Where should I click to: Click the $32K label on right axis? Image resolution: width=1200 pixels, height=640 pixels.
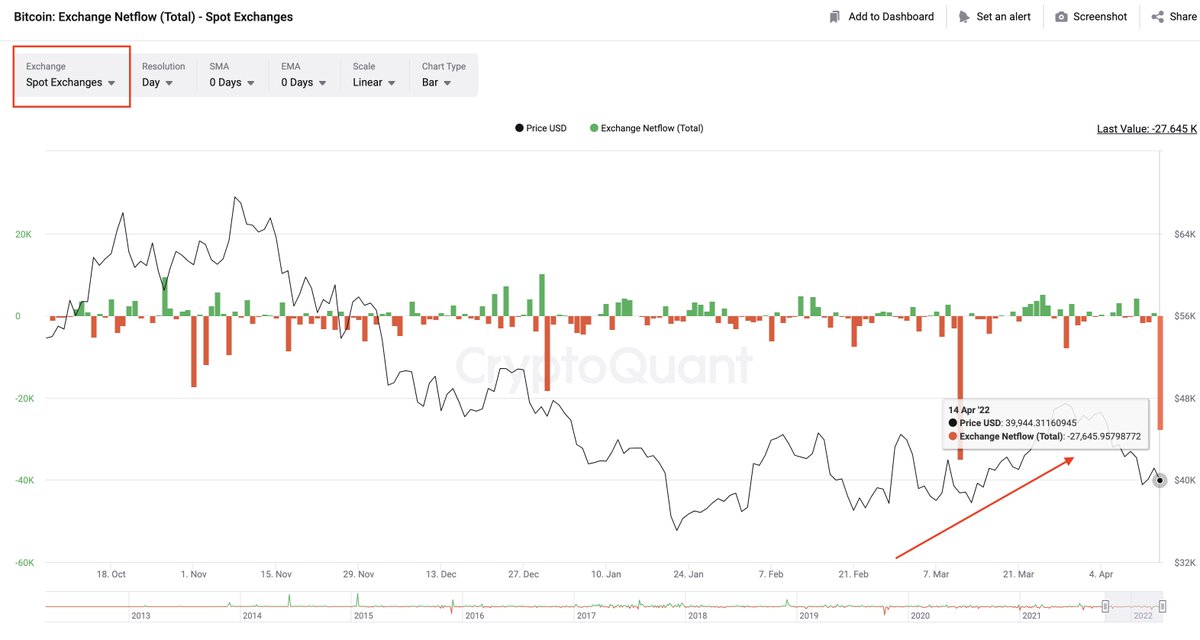pyautogui.click(x=1184, y=563)
